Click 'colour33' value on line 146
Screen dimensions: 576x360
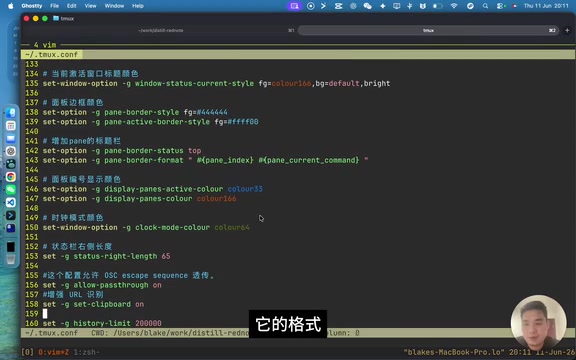click(x=245, y=189)
